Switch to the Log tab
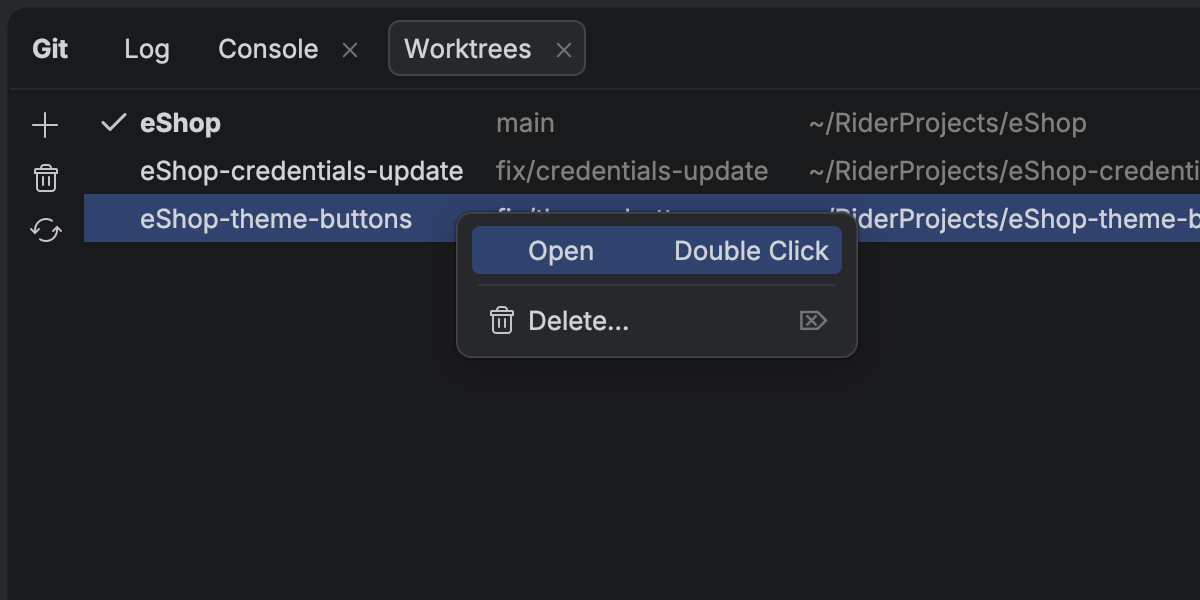This screenshot has width=1200, height=600. [147, 49]
